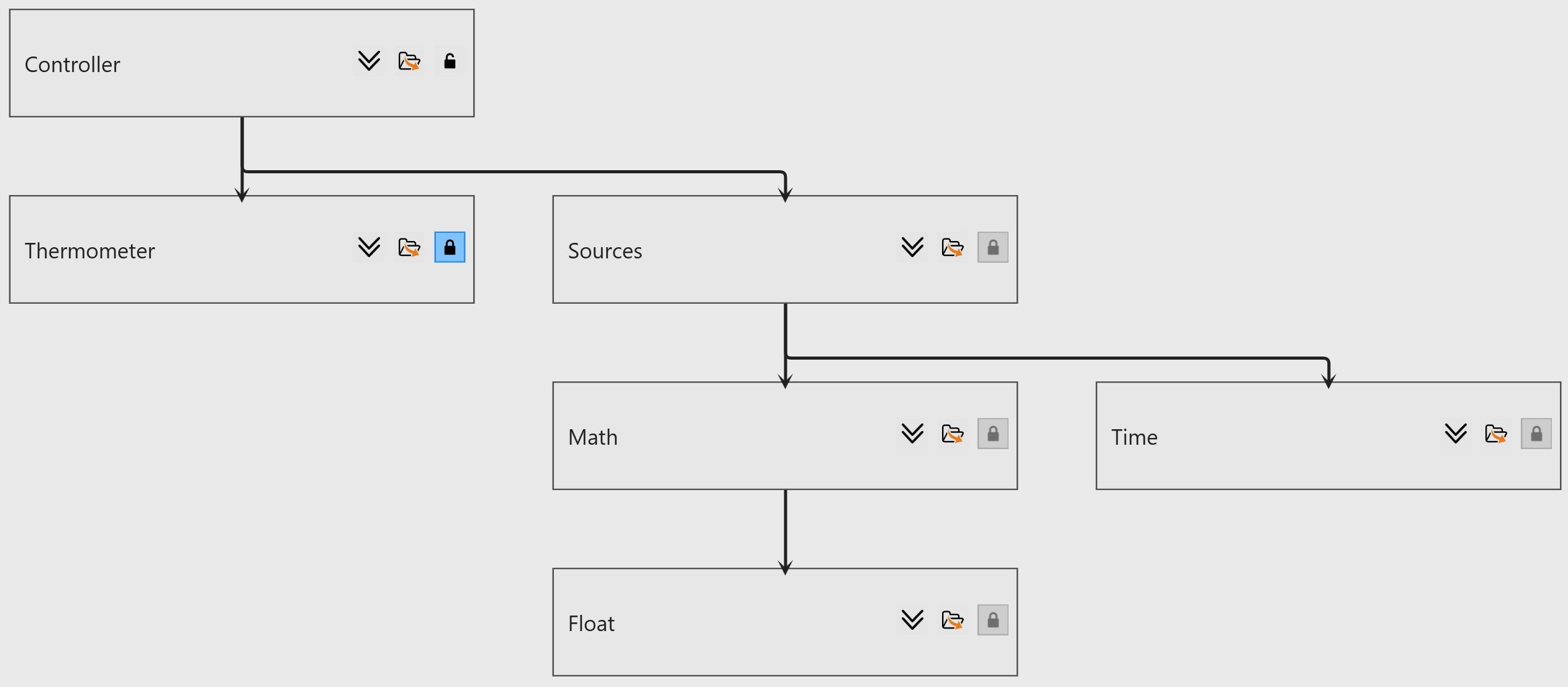
Task: Select the Controller node label
Action: (x=73, y=65)
